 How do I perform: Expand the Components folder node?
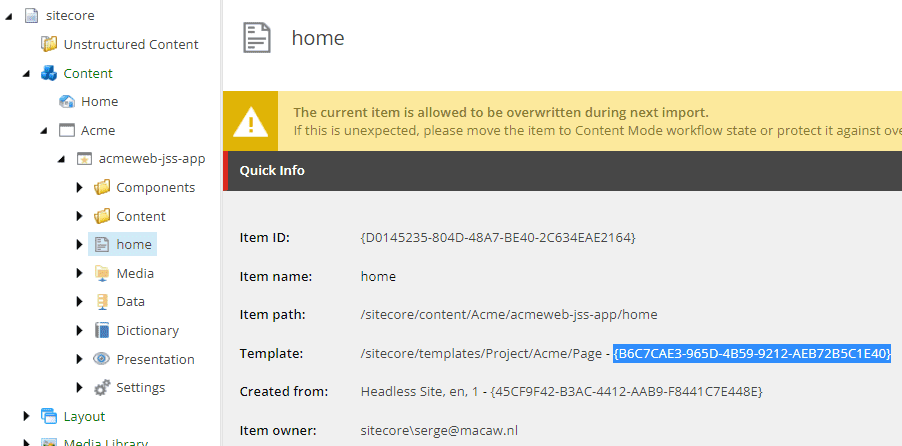point(80,187)
